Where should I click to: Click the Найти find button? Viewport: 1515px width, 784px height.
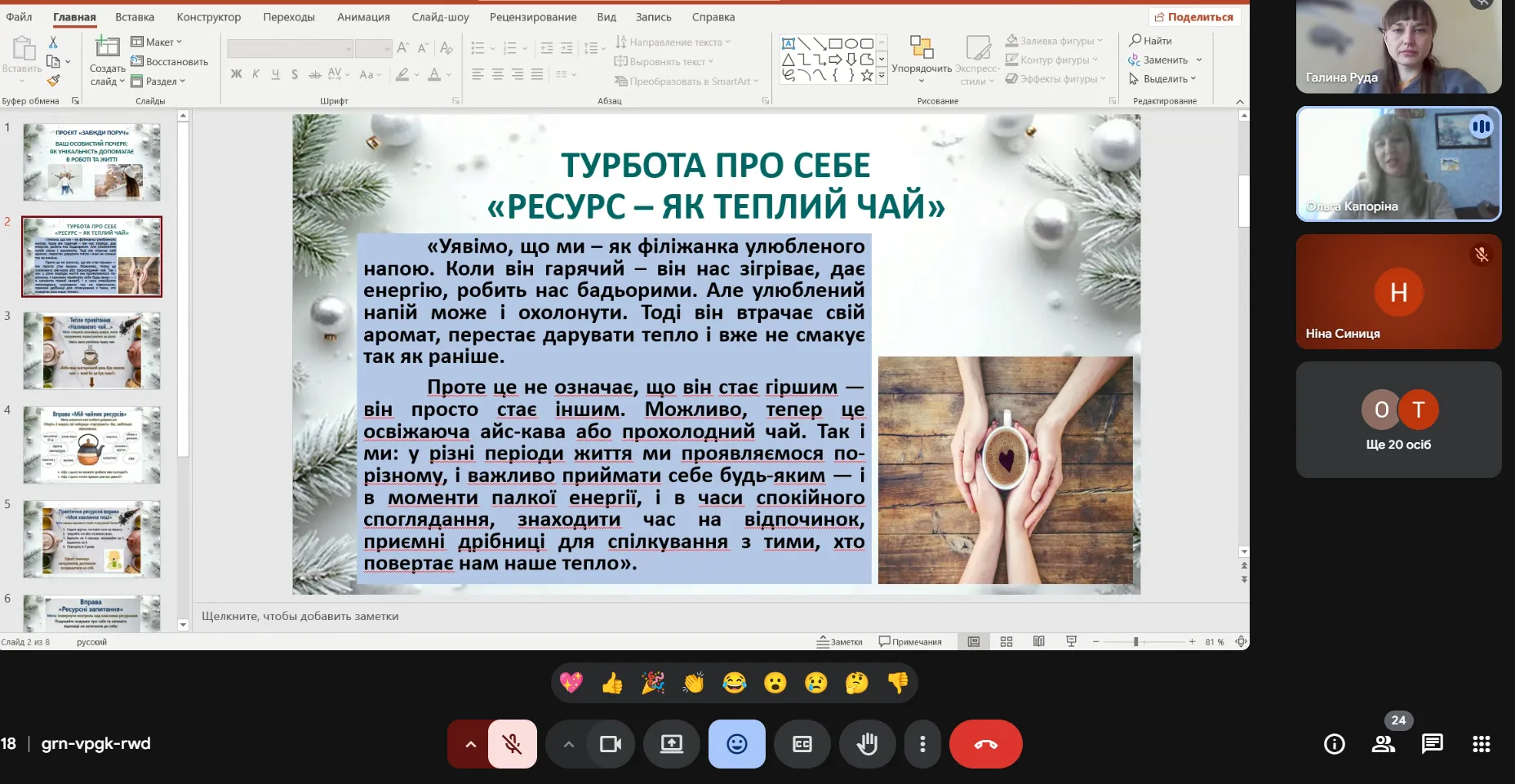pos(1151,40)
